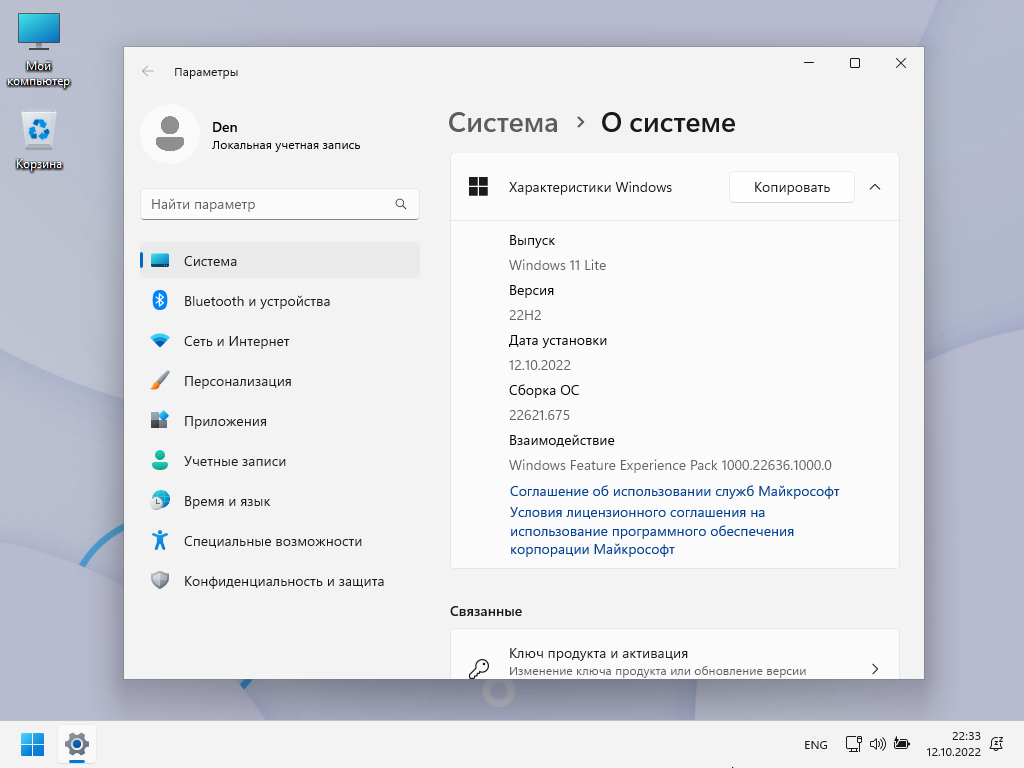
Task: Select Система in the sidebar
Action: click(210, 261)
